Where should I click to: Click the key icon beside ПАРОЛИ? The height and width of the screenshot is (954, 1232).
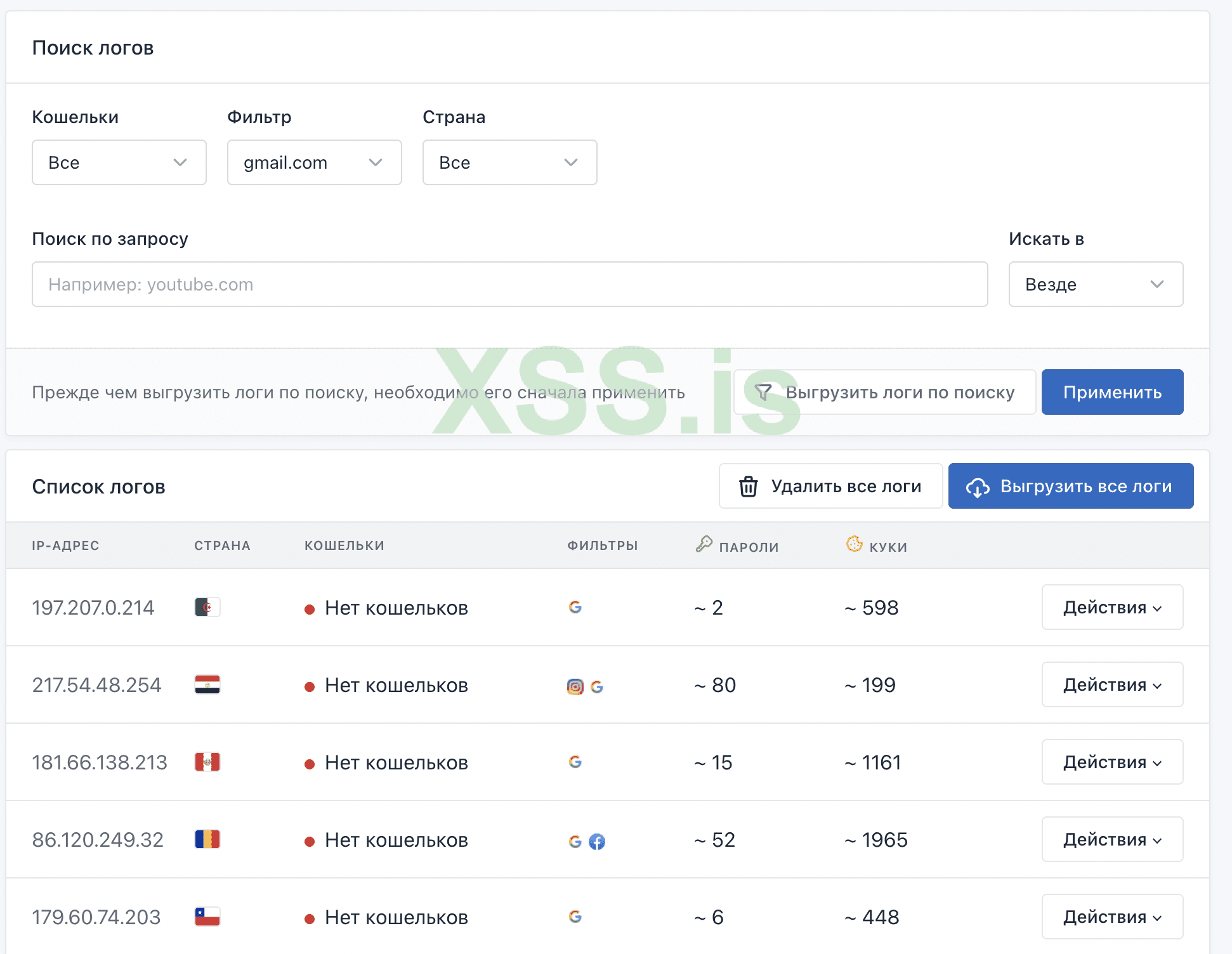[x=704, y=544]
